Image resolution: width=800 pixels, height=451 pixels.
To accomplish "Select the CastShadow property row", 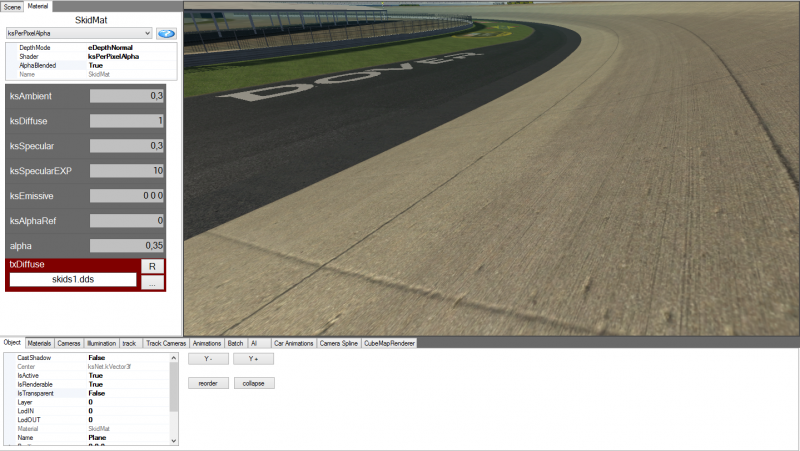I will [87, 358].
